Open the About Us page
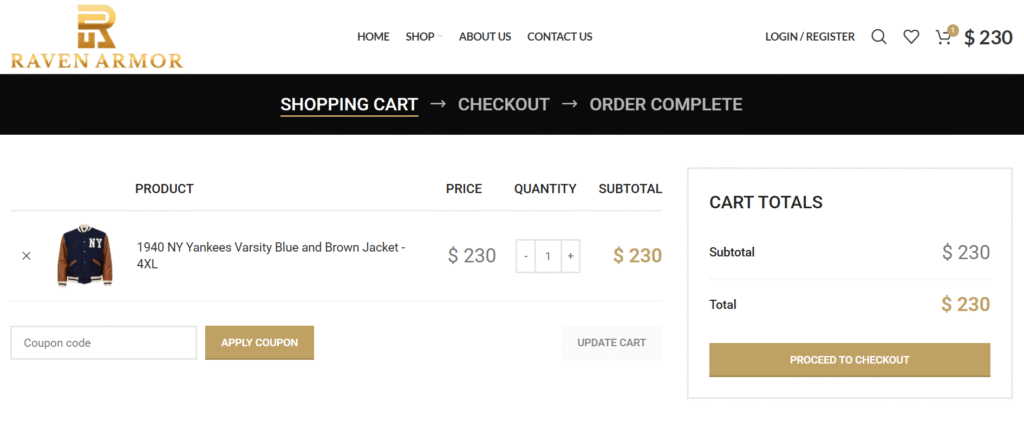 tap(485, 37)
